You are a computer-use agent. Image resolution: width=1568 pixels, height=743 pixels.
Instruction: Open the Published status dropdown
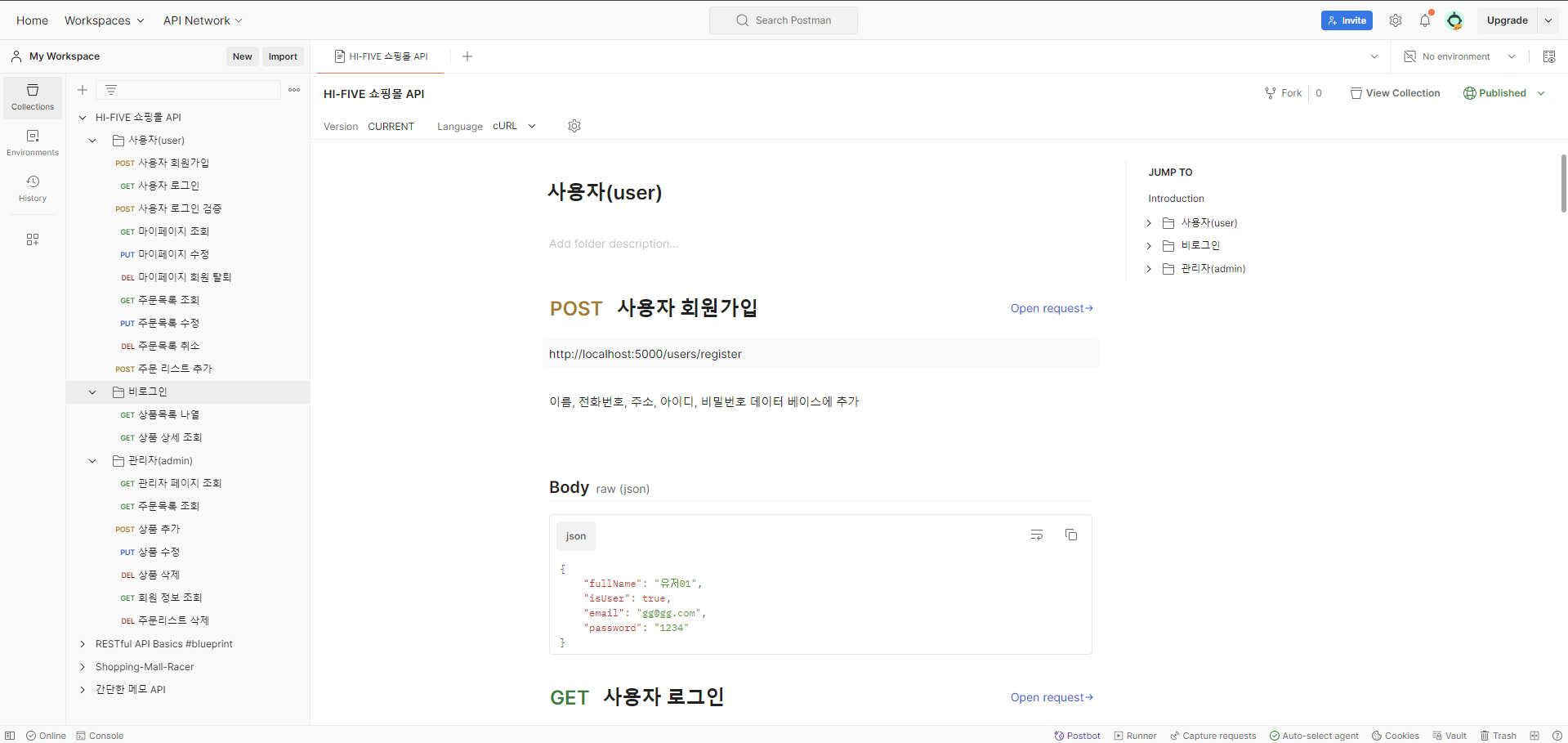pyautogui.click(x=1541, y=93)
